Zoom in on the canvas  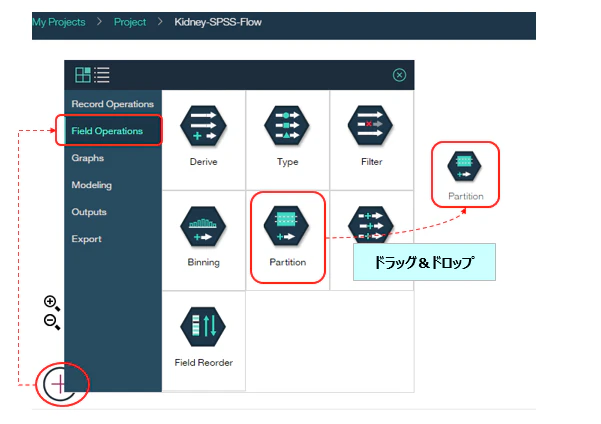52,303
